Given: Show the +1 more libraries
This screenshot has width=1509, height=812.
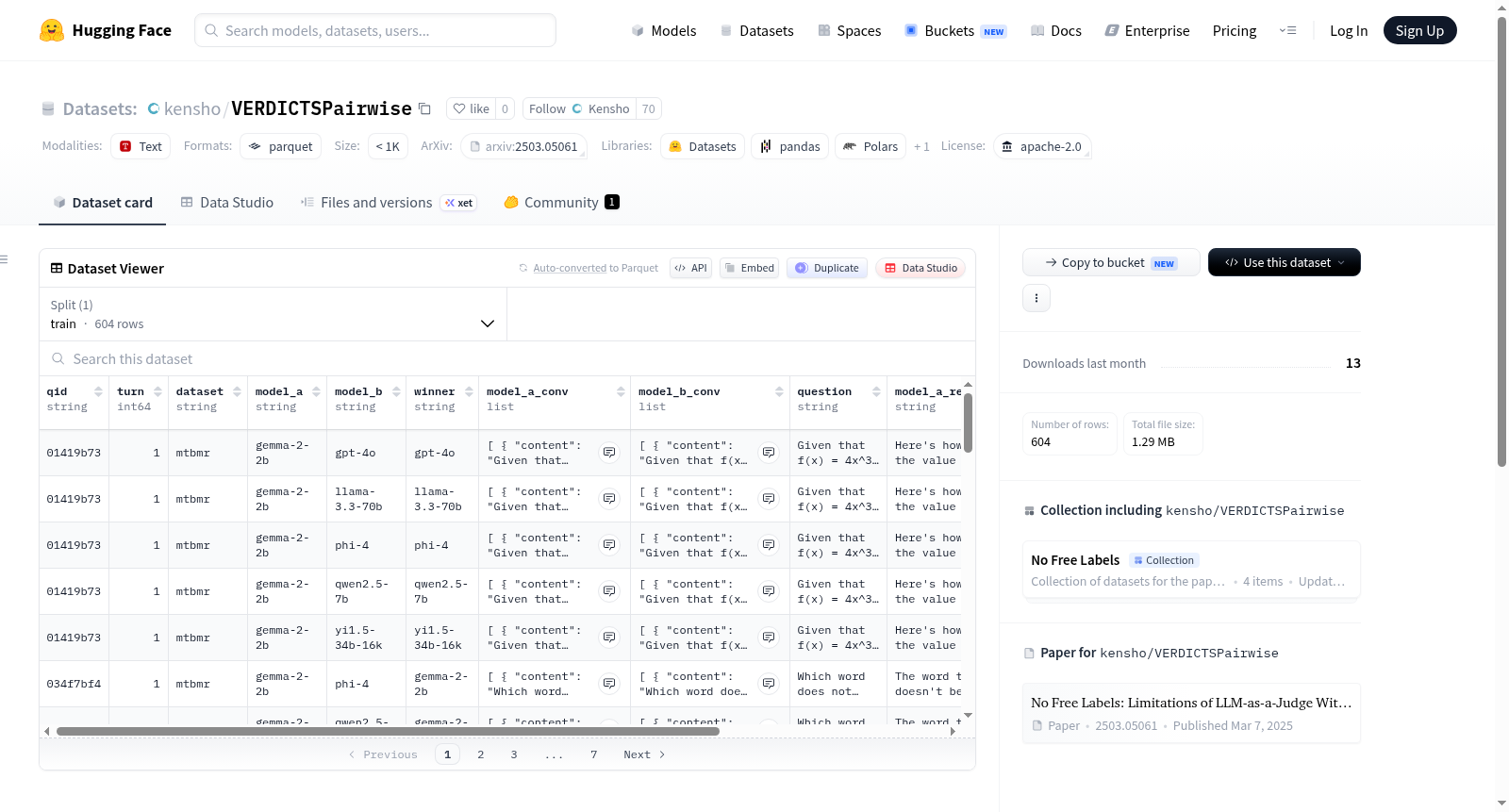Looking at the screenshot, I should (921, 146).
